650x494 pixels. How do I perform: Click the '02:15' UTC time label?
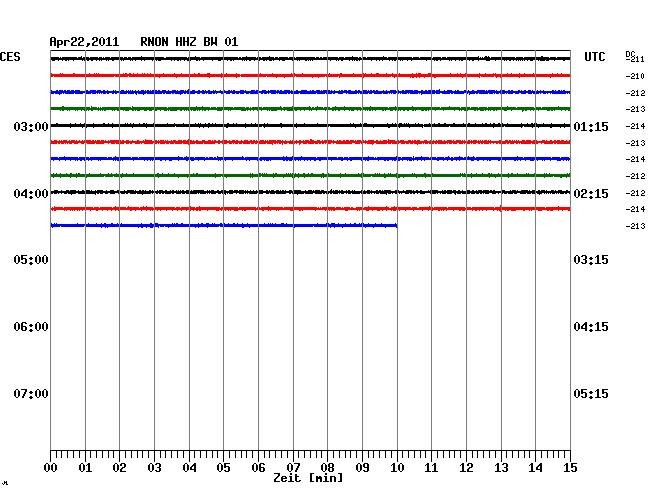pos(591,194)
